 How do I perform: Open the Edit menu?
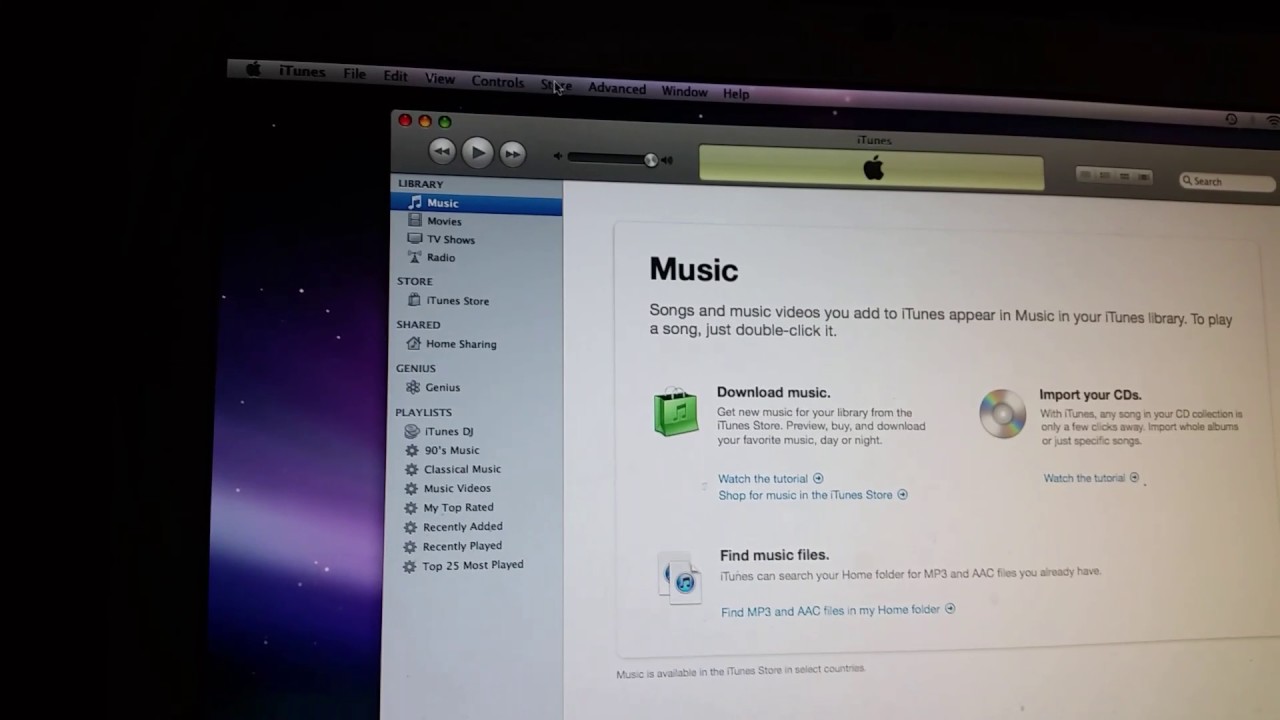pos(396,76)
